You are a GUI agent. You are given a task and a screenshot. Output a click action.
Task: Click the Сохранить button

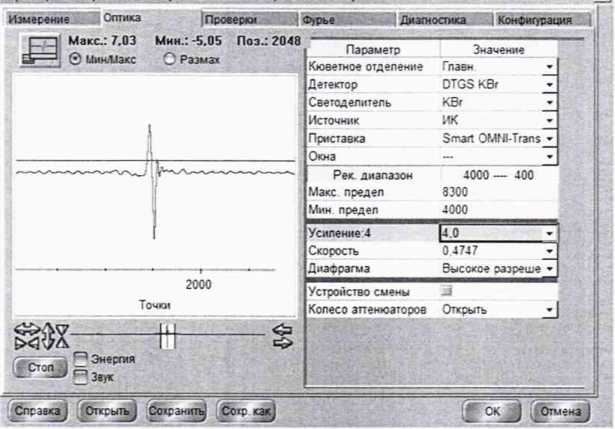pos(176,411)
